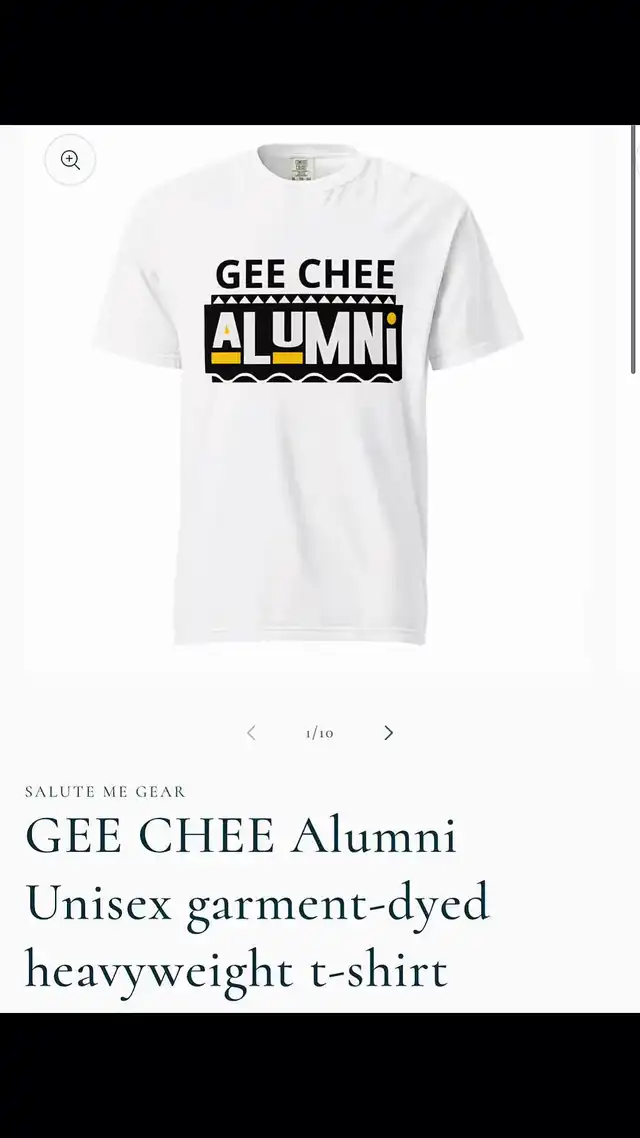Click the yellow dot above the ALUMNI letter i
640x1138 pixels.
click(391, 318)
